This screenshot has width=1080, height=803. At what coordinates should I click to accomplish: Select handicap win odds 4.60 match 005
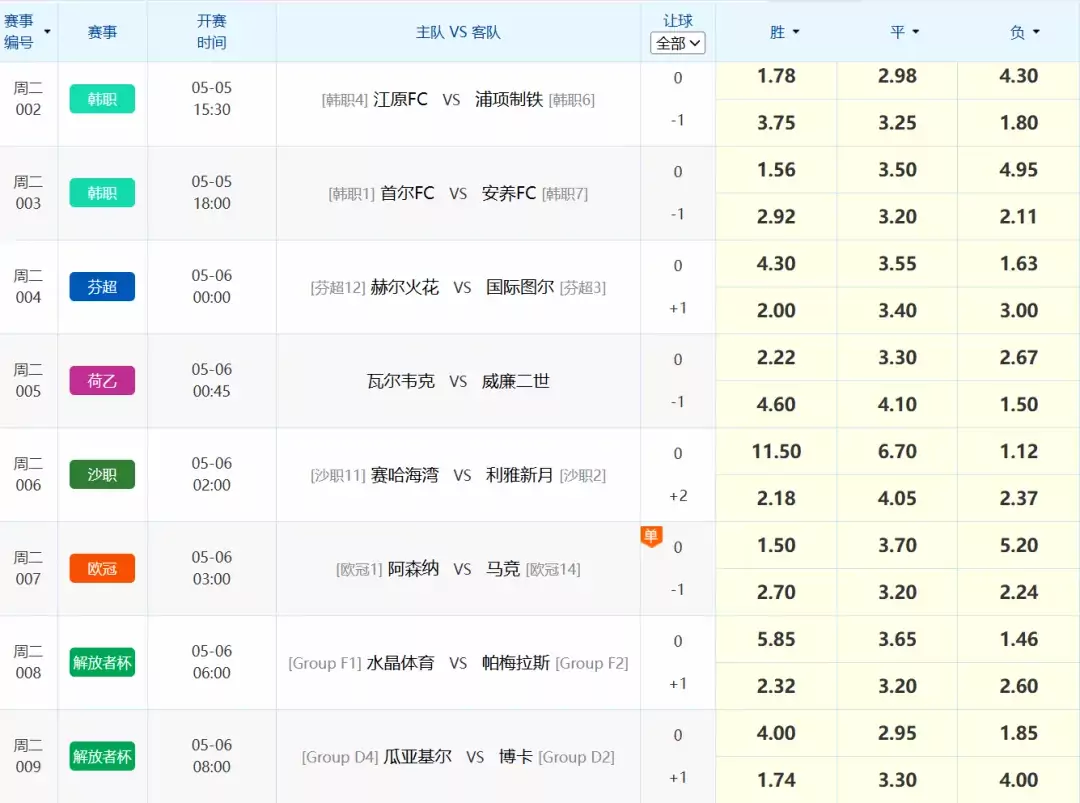(x=776, y=404)
